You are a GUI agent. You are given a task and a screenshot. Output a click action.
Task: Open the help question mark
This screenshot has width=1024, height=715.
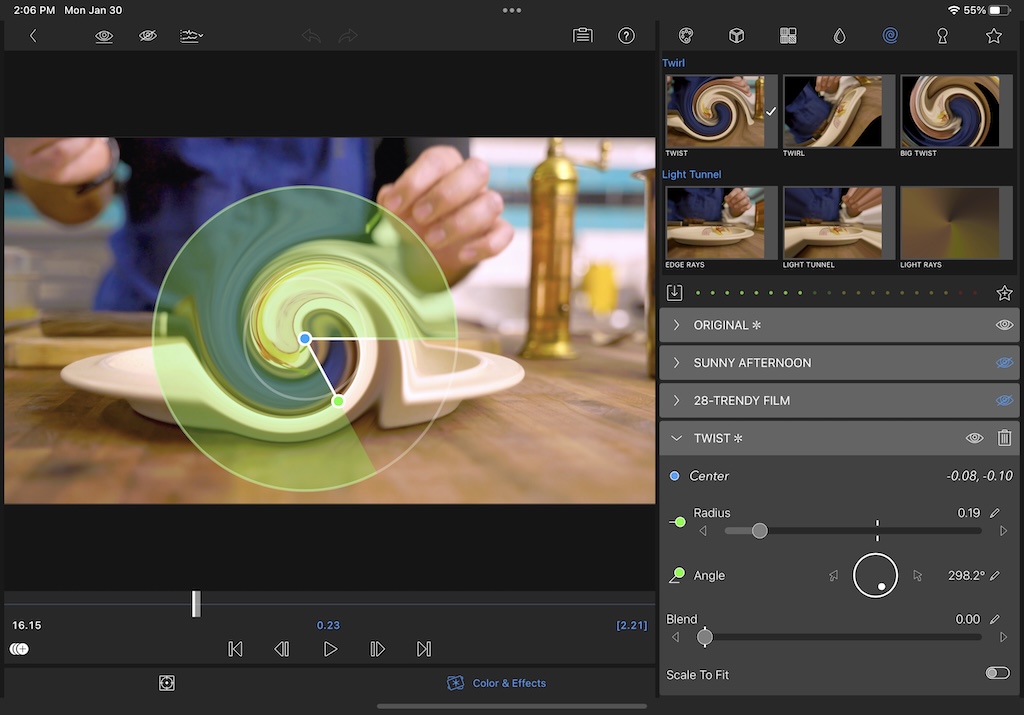(x=626, y=35)
